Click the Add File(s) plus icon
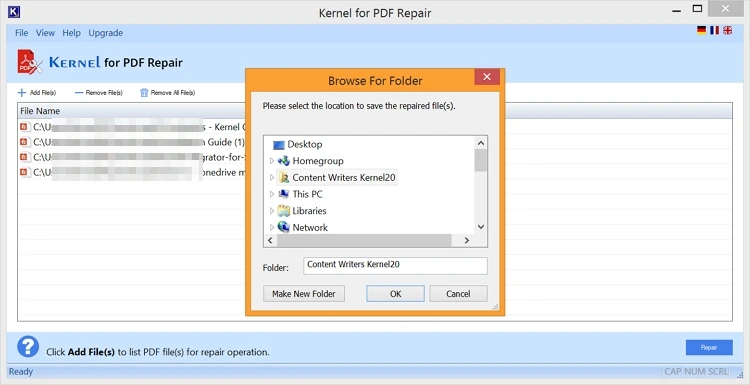Image resolution: width=750 pixels, height=385 pixels. pos(22,93)
